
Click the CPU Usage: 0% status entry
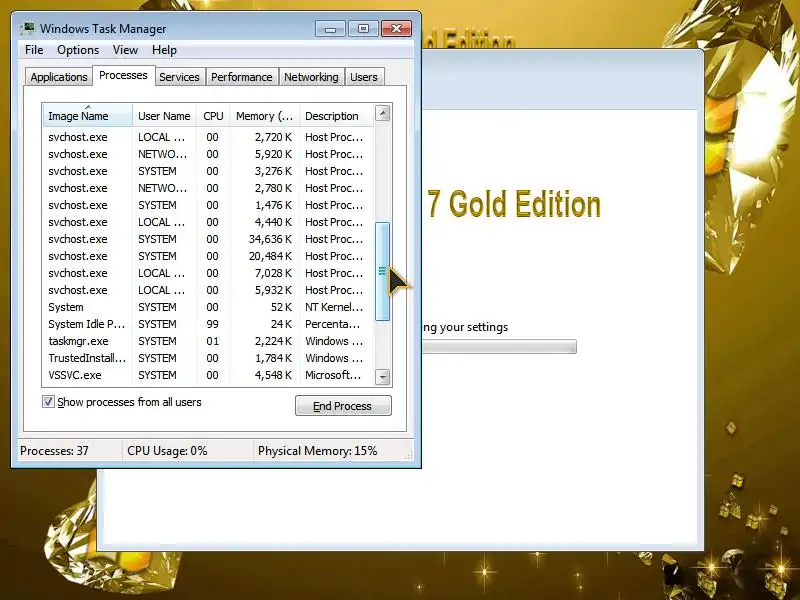coord(167,451)
